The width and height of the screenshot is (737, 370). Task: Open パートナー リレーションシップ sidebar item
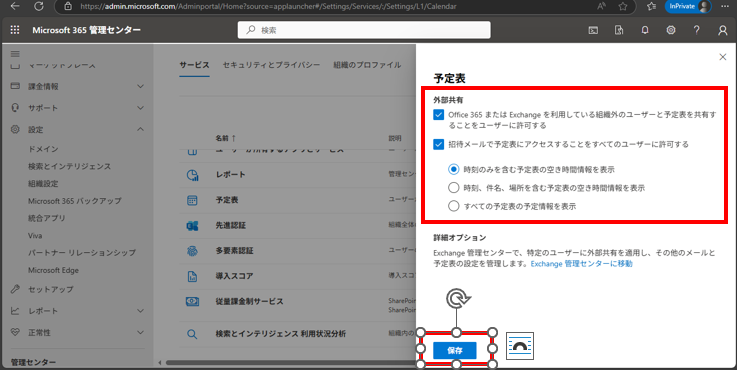(x=82, y=253)
